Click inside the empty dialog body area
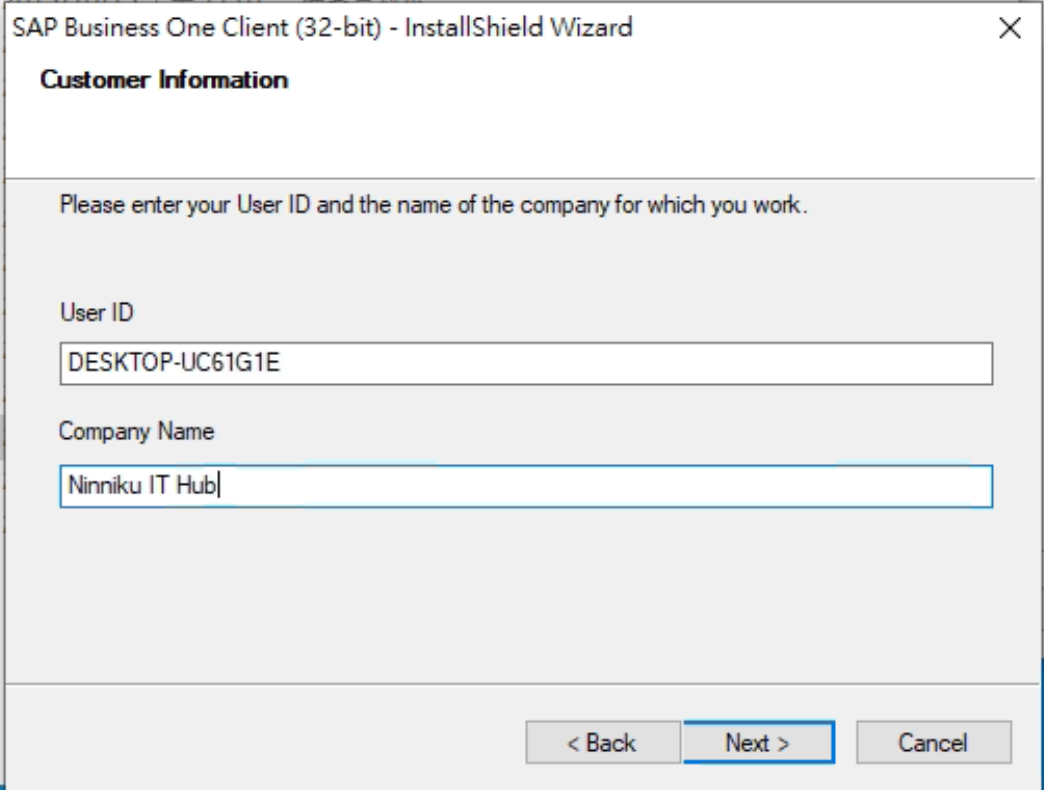 pos(500,600)
